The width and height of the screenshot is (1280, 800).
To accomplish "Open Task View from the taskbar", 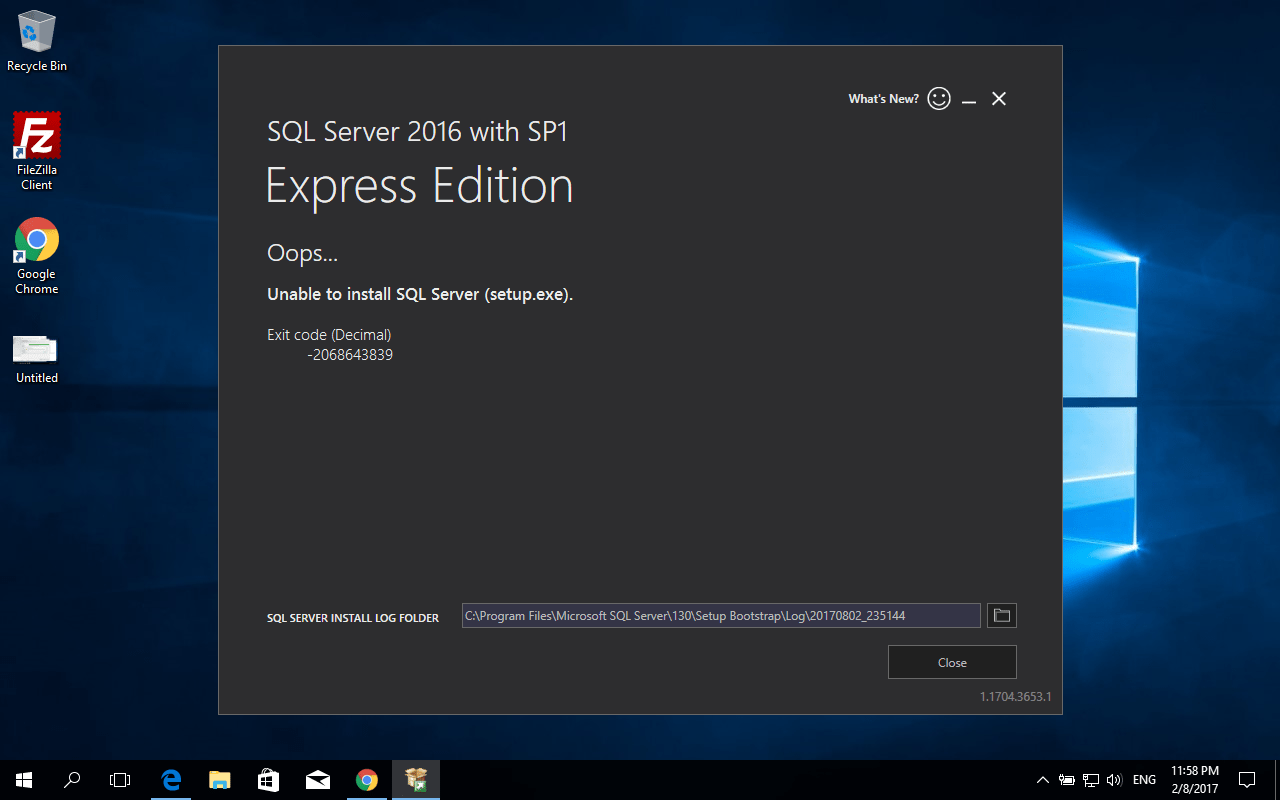I will coord(120,779).
